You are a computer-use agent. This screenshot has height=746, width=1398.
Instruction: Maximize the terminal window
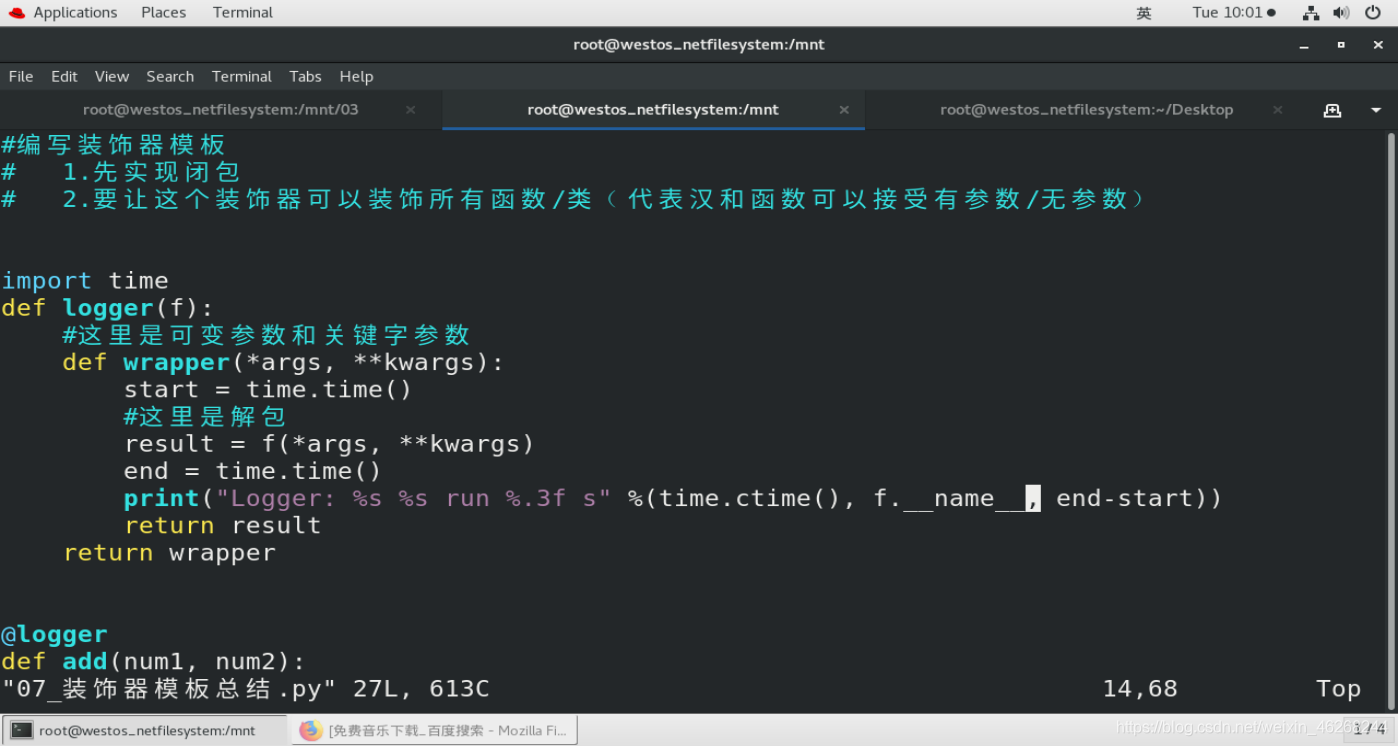point(1341,45)
